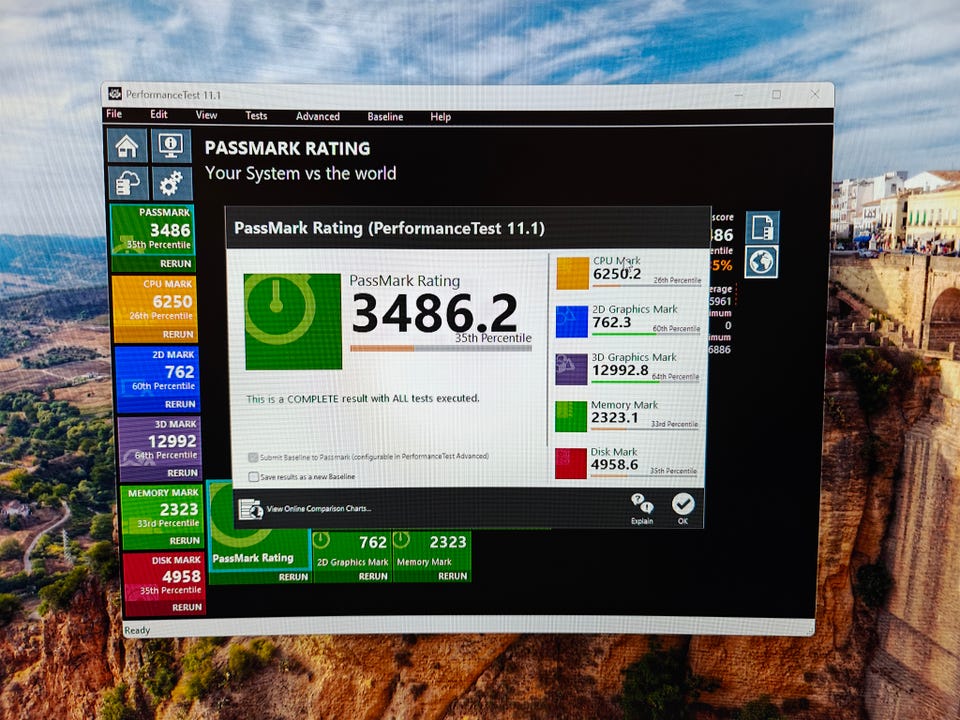Maximize the PerformanceTest window
Image resolution: width=960 pixels, height=720 pixels.
(x=776, y=94)
